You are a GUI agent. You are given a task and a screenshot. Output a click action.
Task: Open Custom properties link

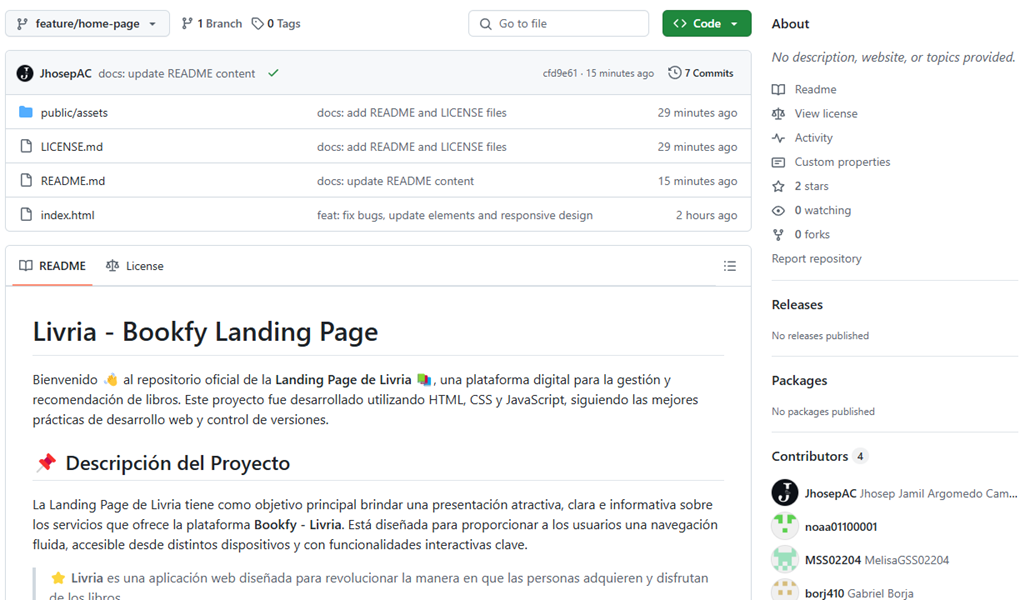(x=842, y=162)
